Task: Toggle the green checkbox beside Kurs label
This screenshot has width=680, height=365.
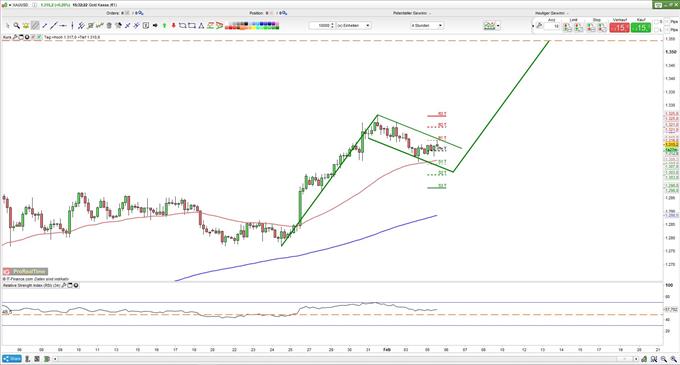Action: [39, 37]
